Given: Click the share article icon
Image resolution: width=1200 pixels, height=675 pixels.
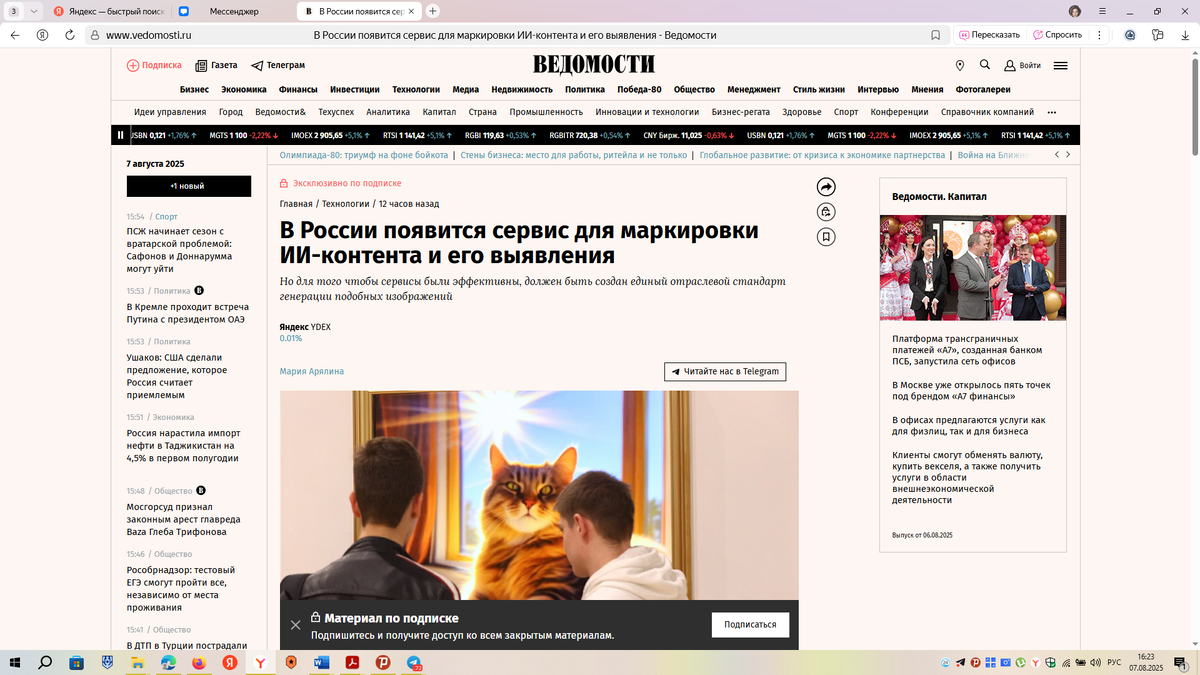Looking at the screenshot, I should pos(824,187).
